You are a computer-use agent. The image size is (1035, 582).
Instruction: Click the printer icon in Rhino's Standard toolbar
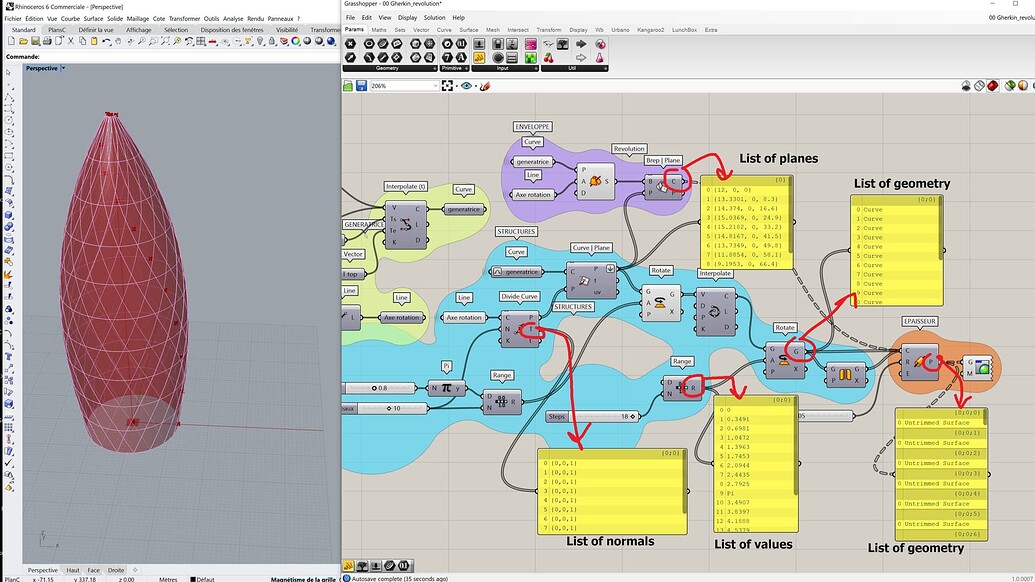pos(47,42)
